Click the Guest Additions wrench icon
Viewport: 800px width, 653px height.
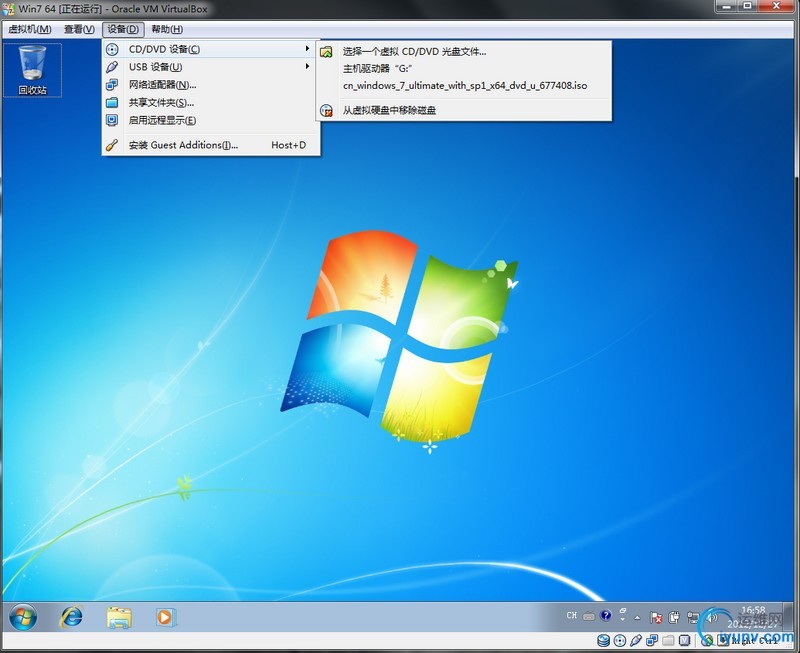[x=112, y=145]
